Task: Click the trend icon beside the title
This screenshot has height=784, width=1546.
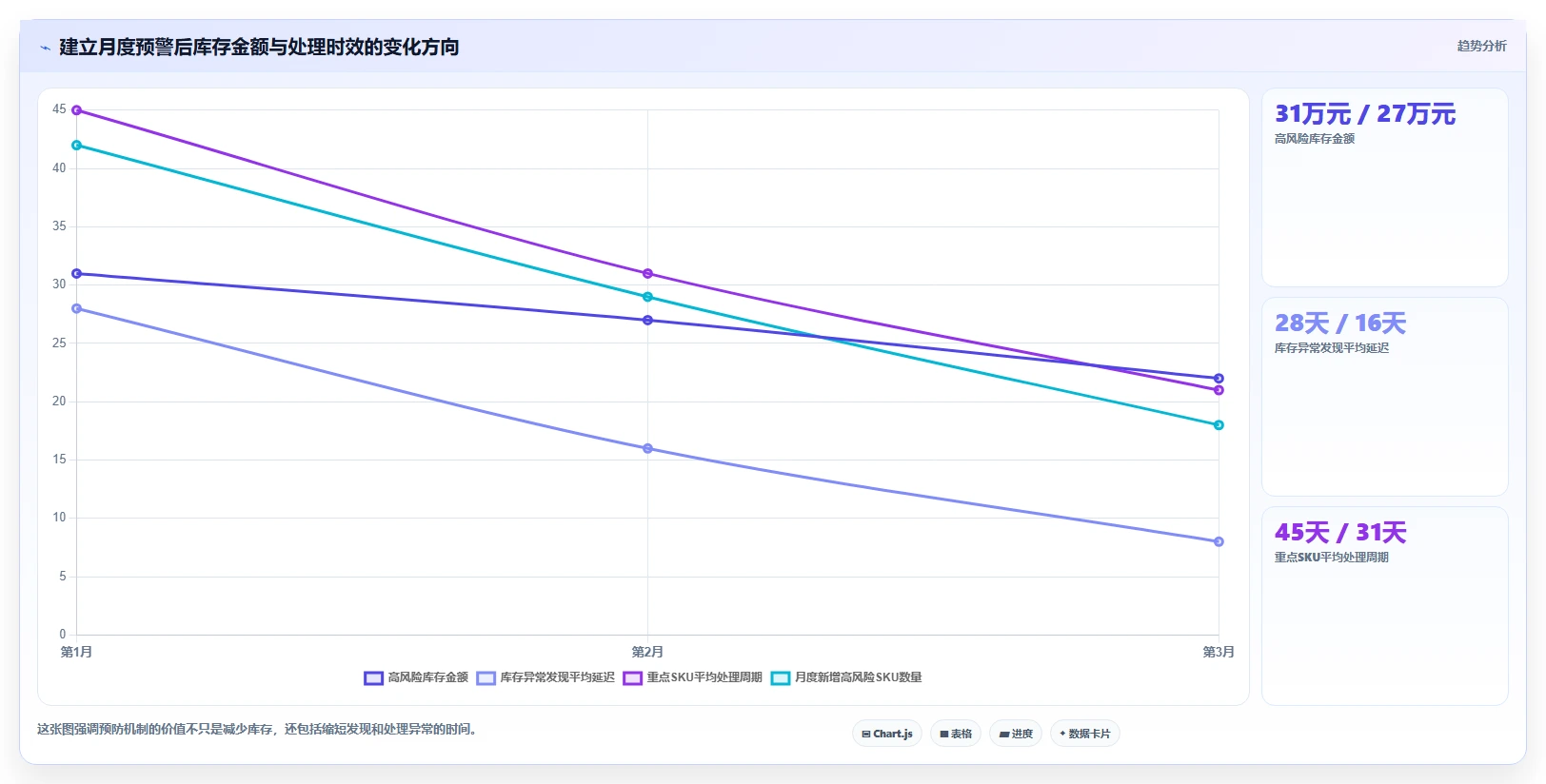Action: point(45,48)
